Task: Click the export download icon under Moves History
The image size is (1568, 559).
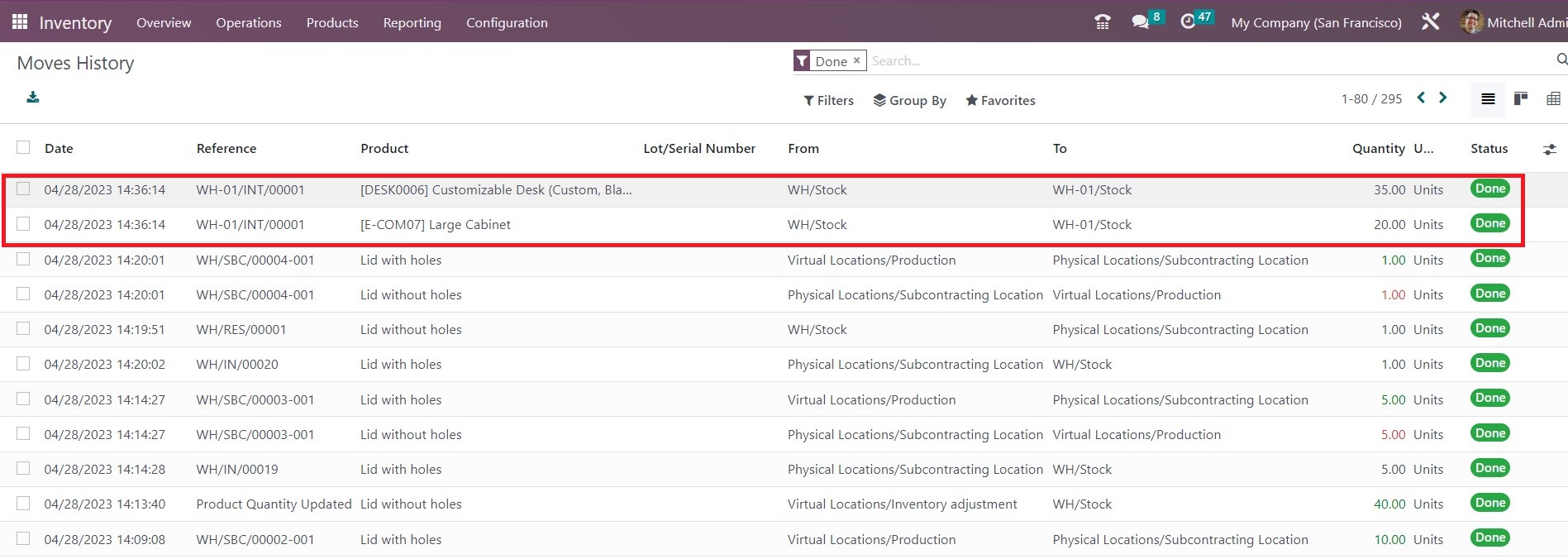Action: coord(33,98)
